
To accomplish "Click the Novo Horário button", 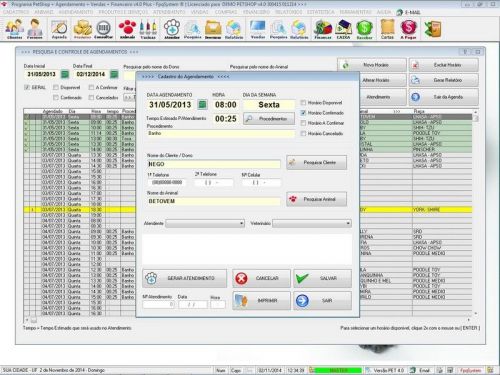I will pos(372,65).
